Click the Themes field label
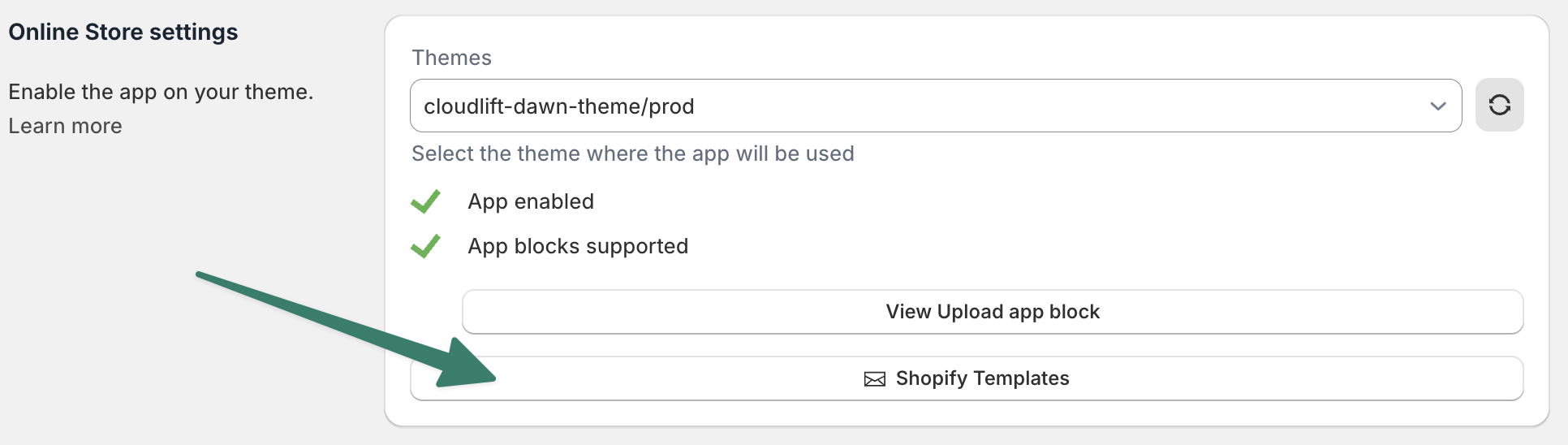 [451, 58]
